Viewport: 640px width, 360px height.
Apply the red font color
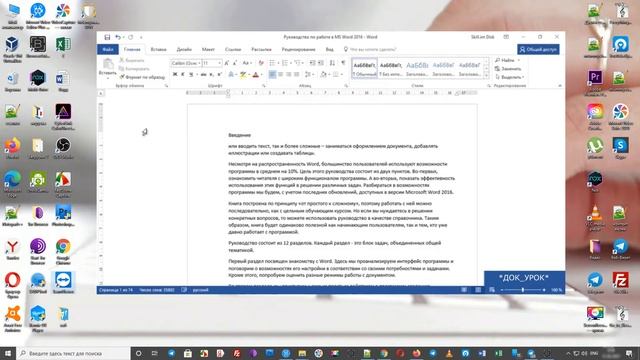coord(256,74)
